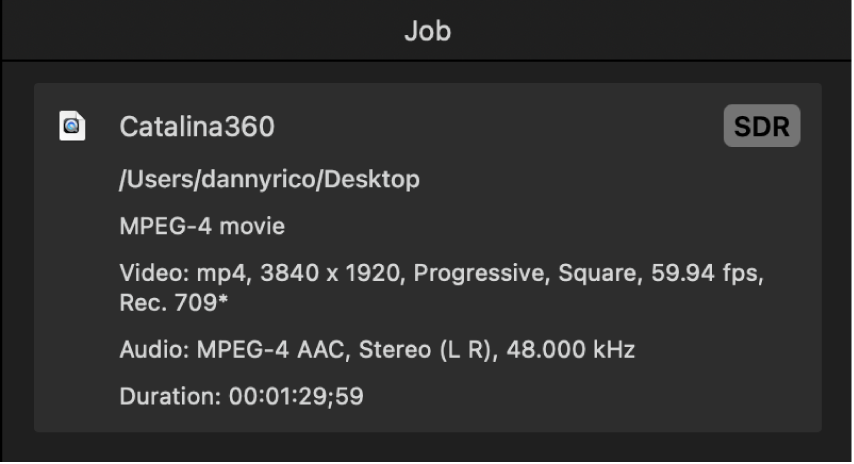Click the Audio: label
Image resolution: width=854 pixels, height=464 pixels.
[x=146, y=350]
